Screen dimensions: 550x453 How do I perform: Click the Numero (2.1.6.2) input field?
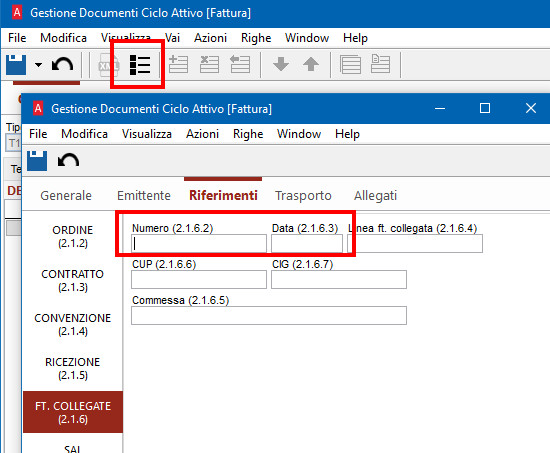pos(199,244)
